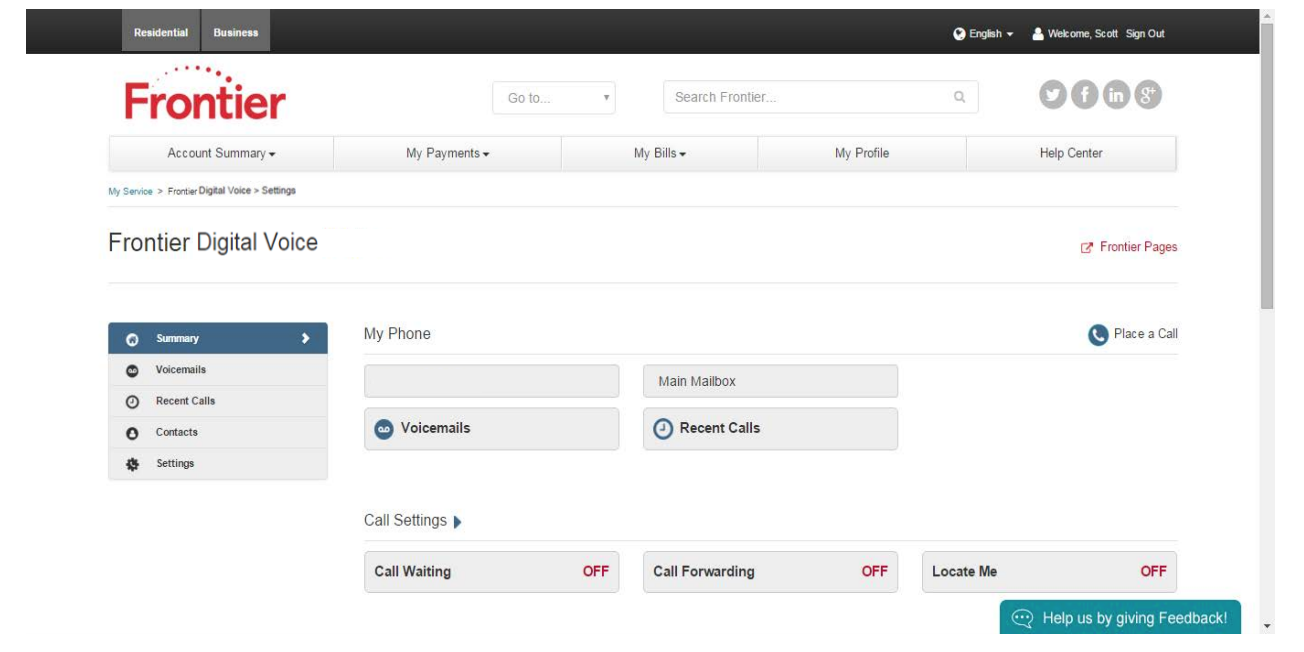The height and width of the screenshot is (652, 1304).
Task: Open Frontier's Facebook page icon
Action: tap(1084, 95)
